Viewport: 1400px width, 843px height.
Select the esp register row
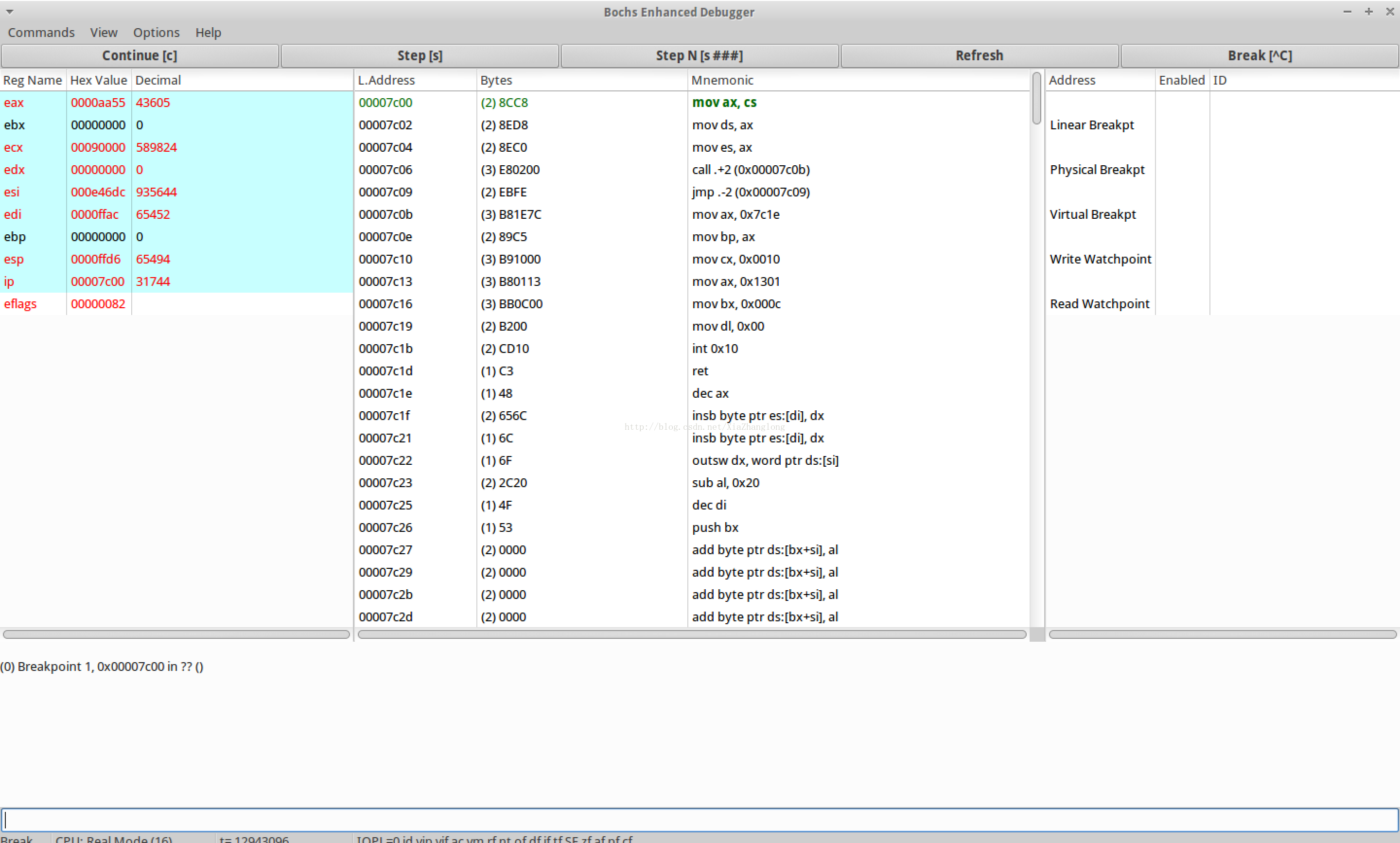[176, 259]
